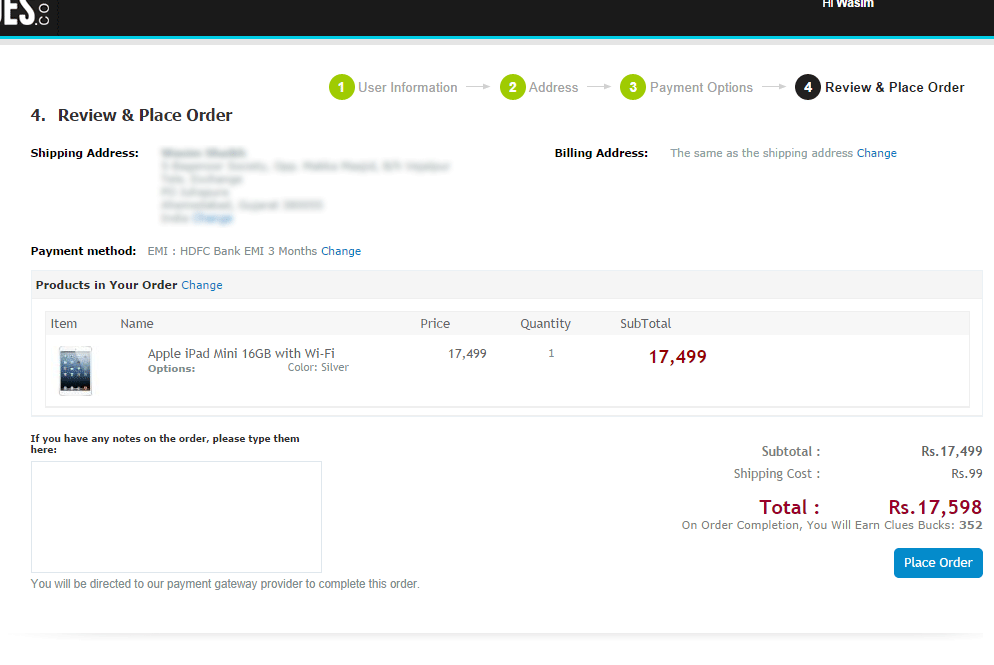Click the order notes text box
Viewport: 994px width, 665px height.
(x=176, y=517)
